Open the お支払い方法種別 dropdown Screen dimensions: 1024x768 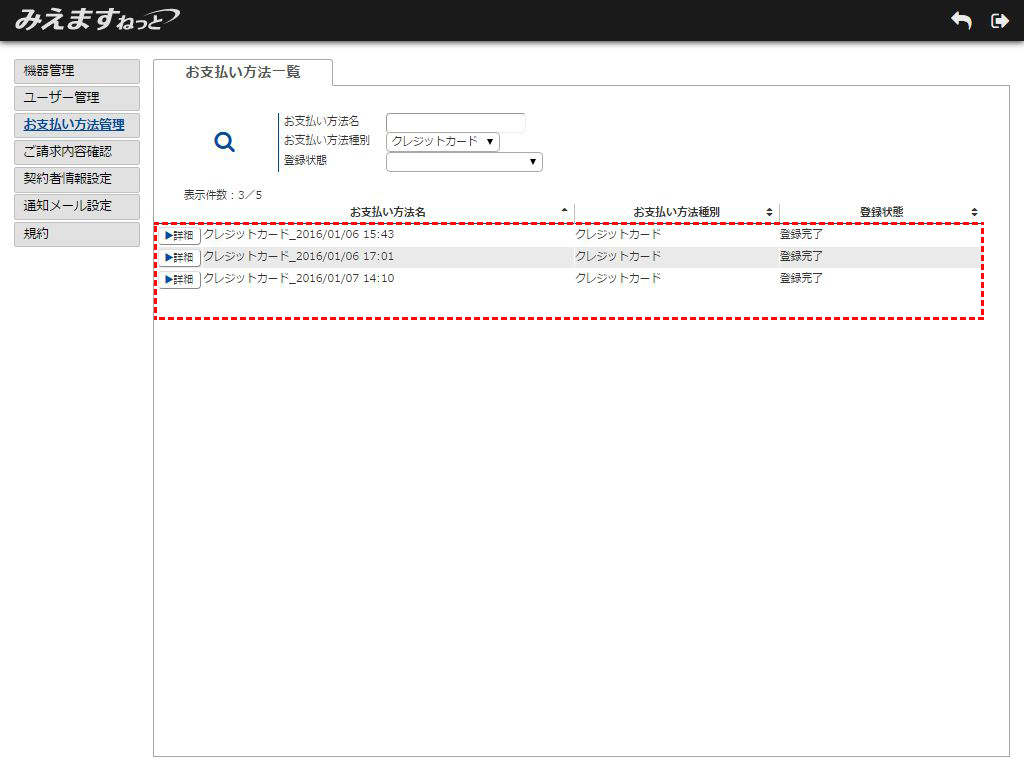(443, 142)
